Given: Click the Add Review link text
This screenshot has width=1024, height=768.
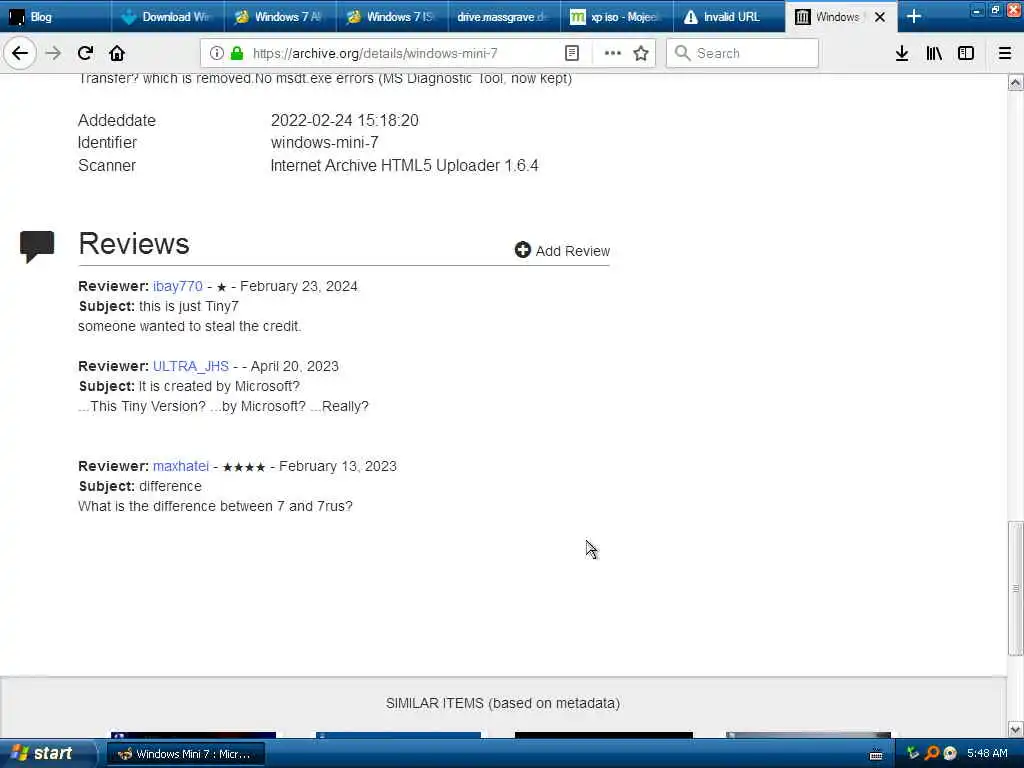Looking at the screenshot, I should click(x=573, y=251).
